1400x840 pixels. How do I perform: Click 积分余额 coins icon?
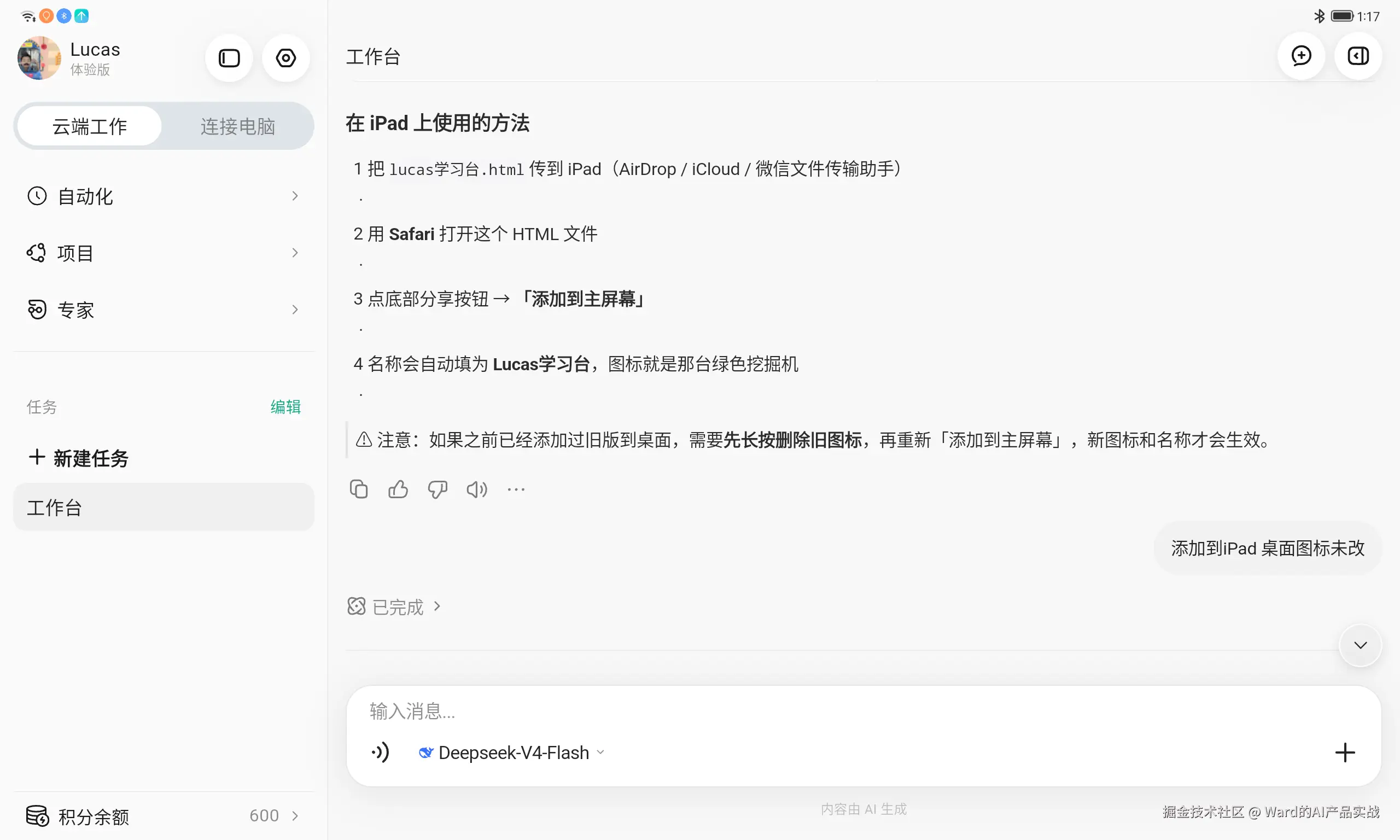point(38,815)
